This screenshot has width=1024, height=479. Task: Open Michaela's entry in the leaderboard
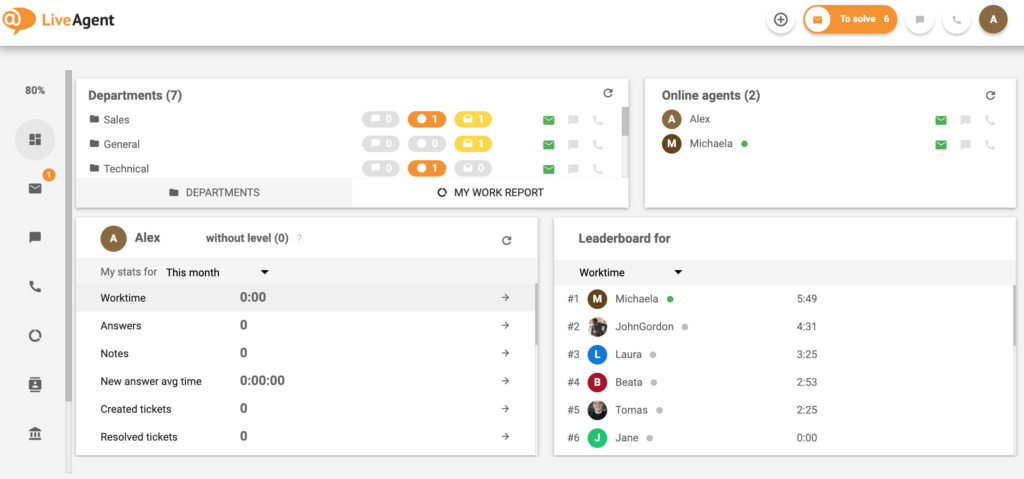636,298
